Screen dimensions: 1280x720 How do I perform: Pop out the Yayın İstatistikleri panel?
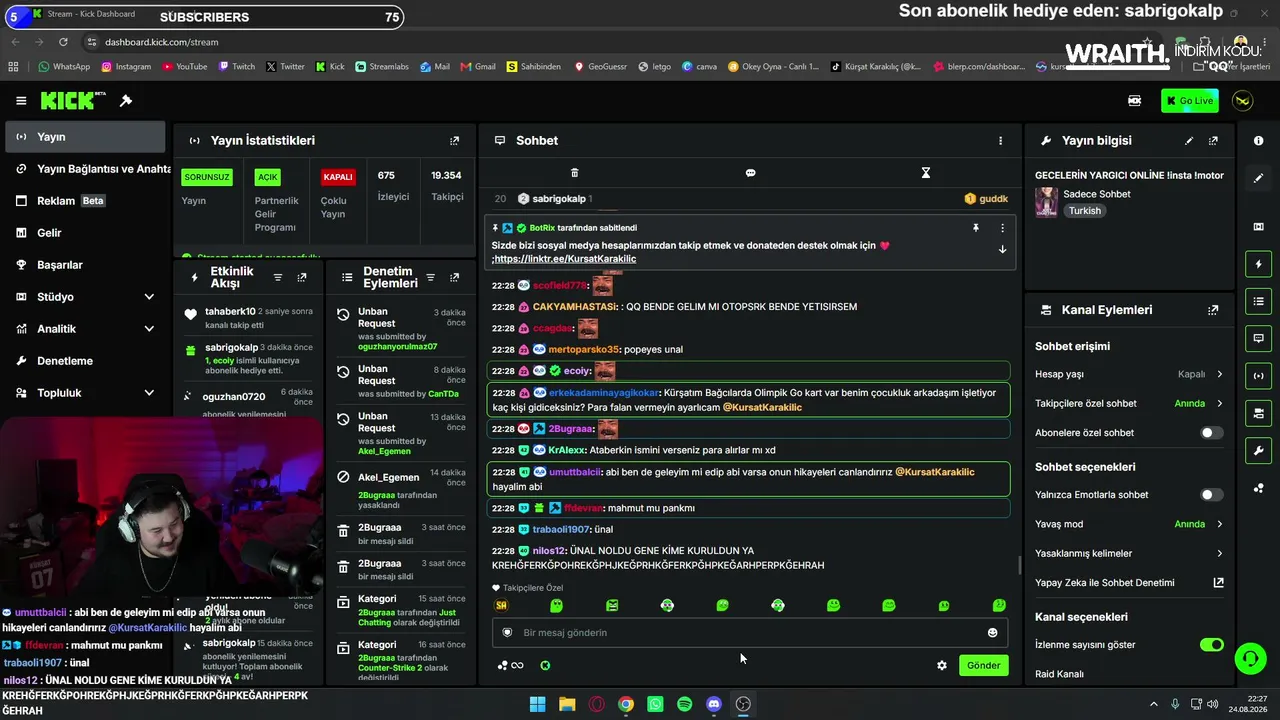coord(454,141)
